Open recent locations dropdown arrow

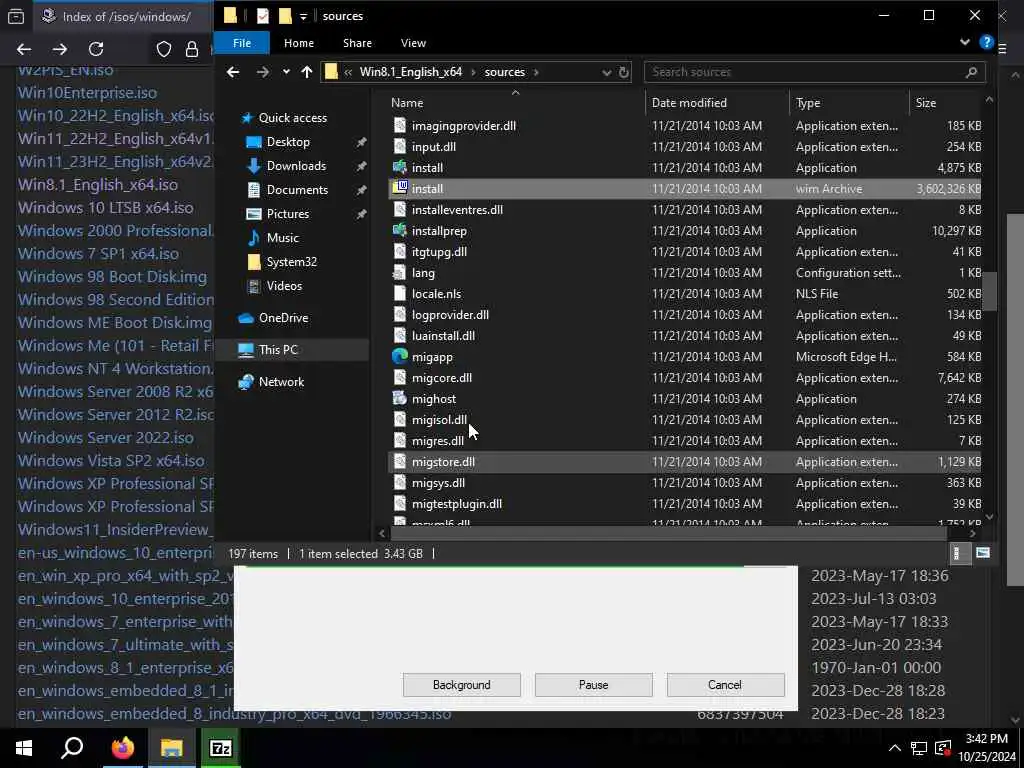(286, 72)
